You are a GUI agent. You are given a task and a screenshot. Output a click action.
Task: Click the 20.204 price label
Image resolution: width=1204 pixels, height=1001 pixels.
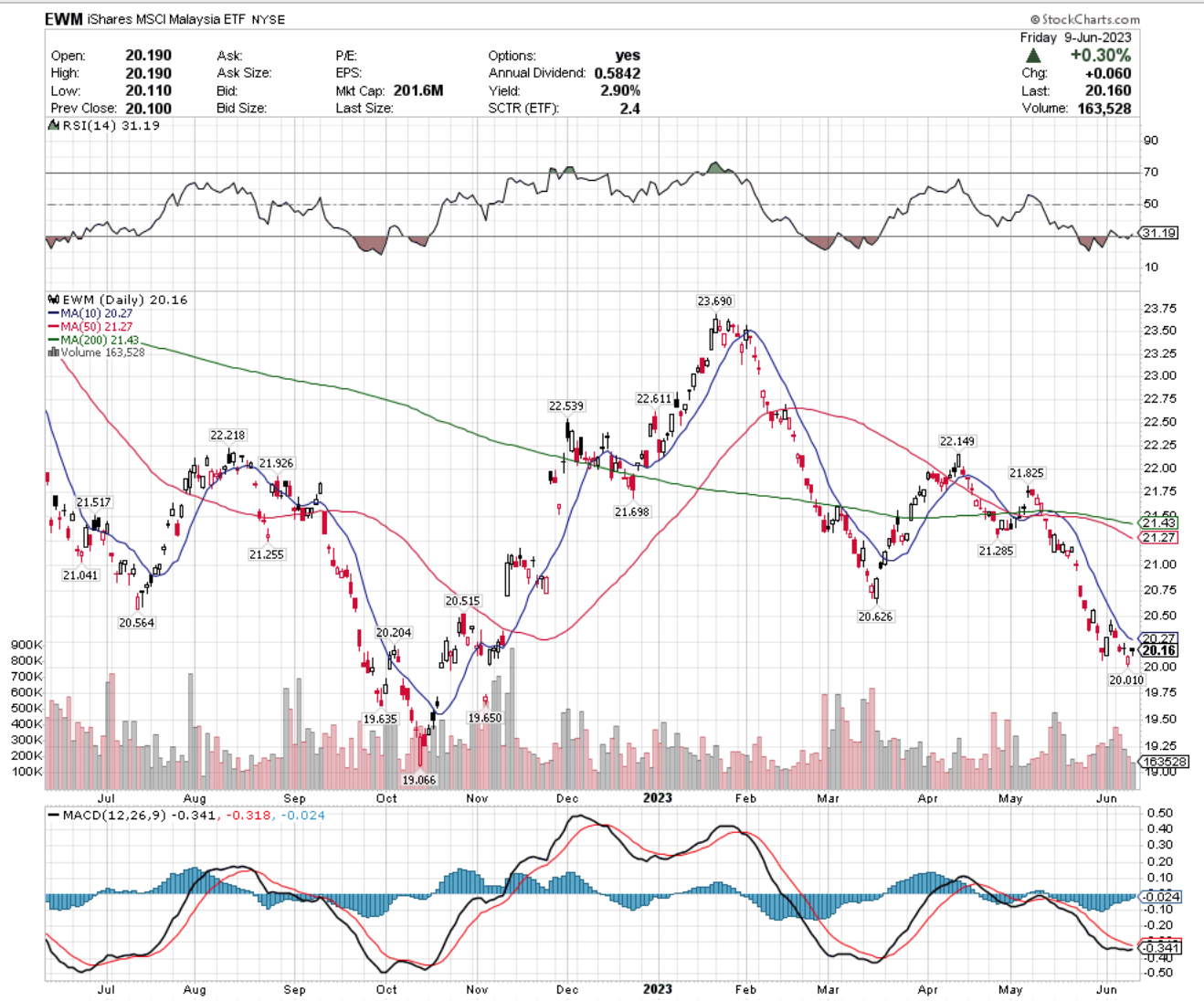394,632
